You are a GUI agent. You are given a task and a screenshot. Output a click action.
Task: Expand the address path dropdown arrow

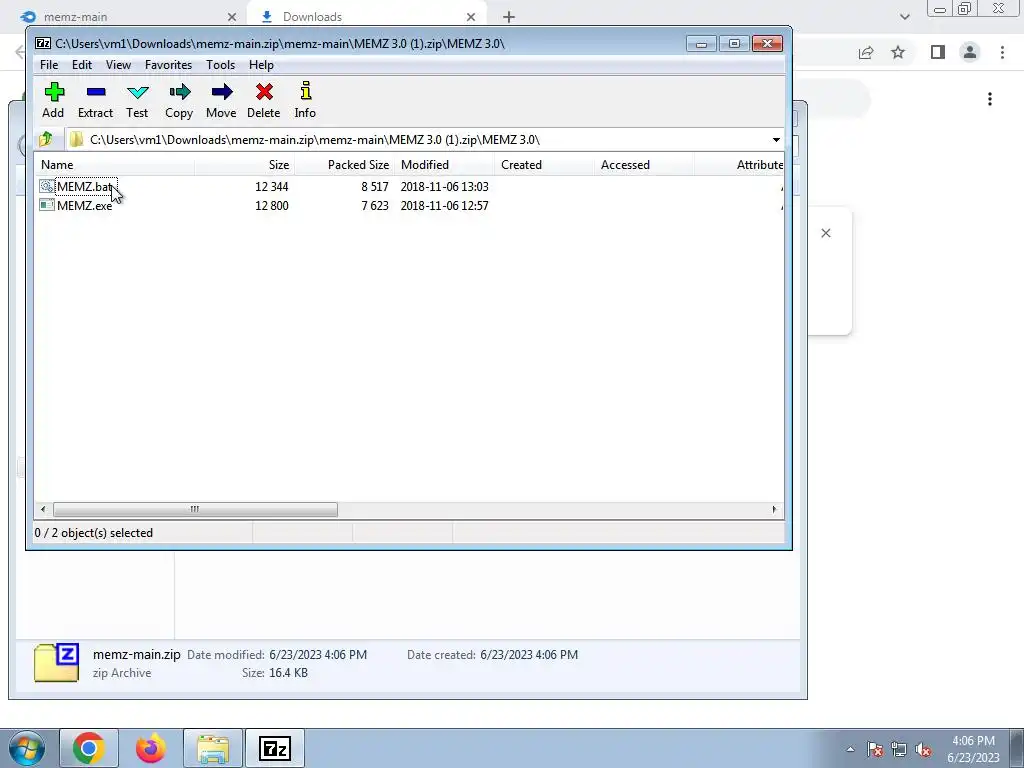776,140
